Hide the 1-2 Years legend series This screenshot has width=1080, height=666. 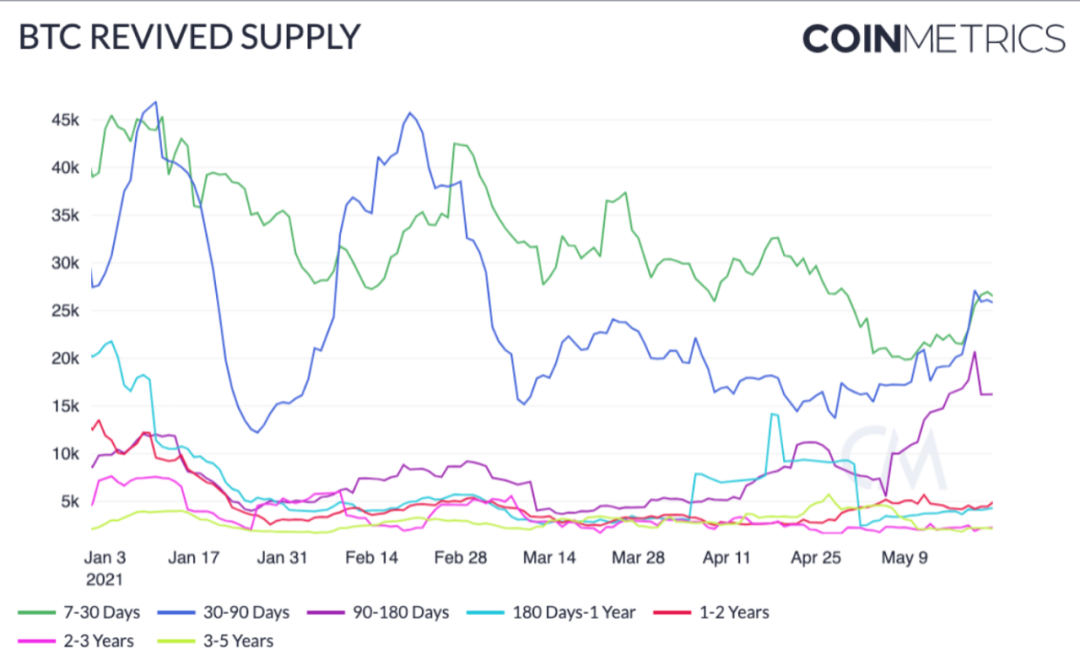pyautogui.click(x=712, y=612)
